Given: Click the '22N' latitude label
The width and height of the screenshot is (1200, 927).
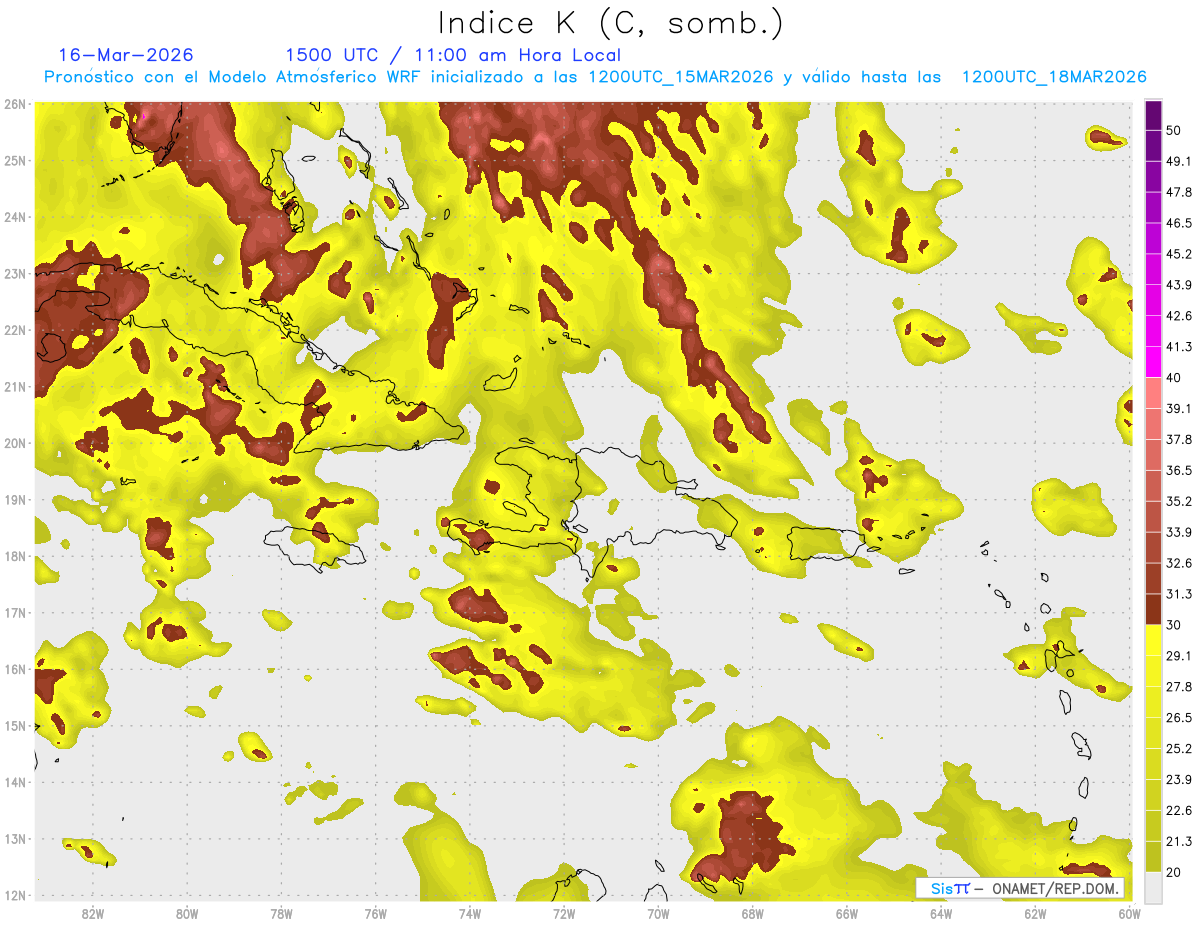Looking at the screenshot, I should point(14,330).
